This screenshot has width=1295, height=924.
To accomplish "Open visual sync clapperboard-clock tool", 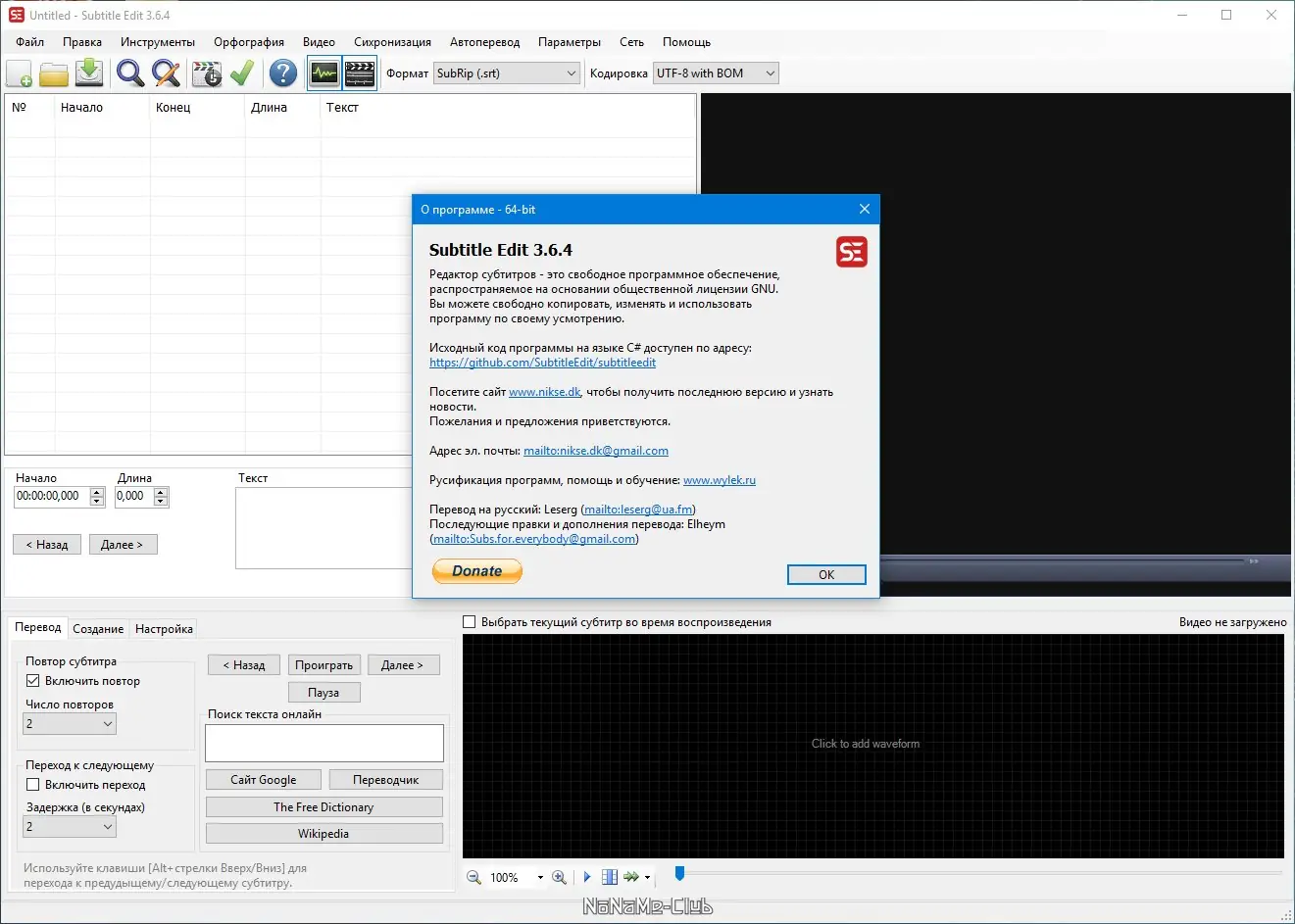I will click(207, 73).
